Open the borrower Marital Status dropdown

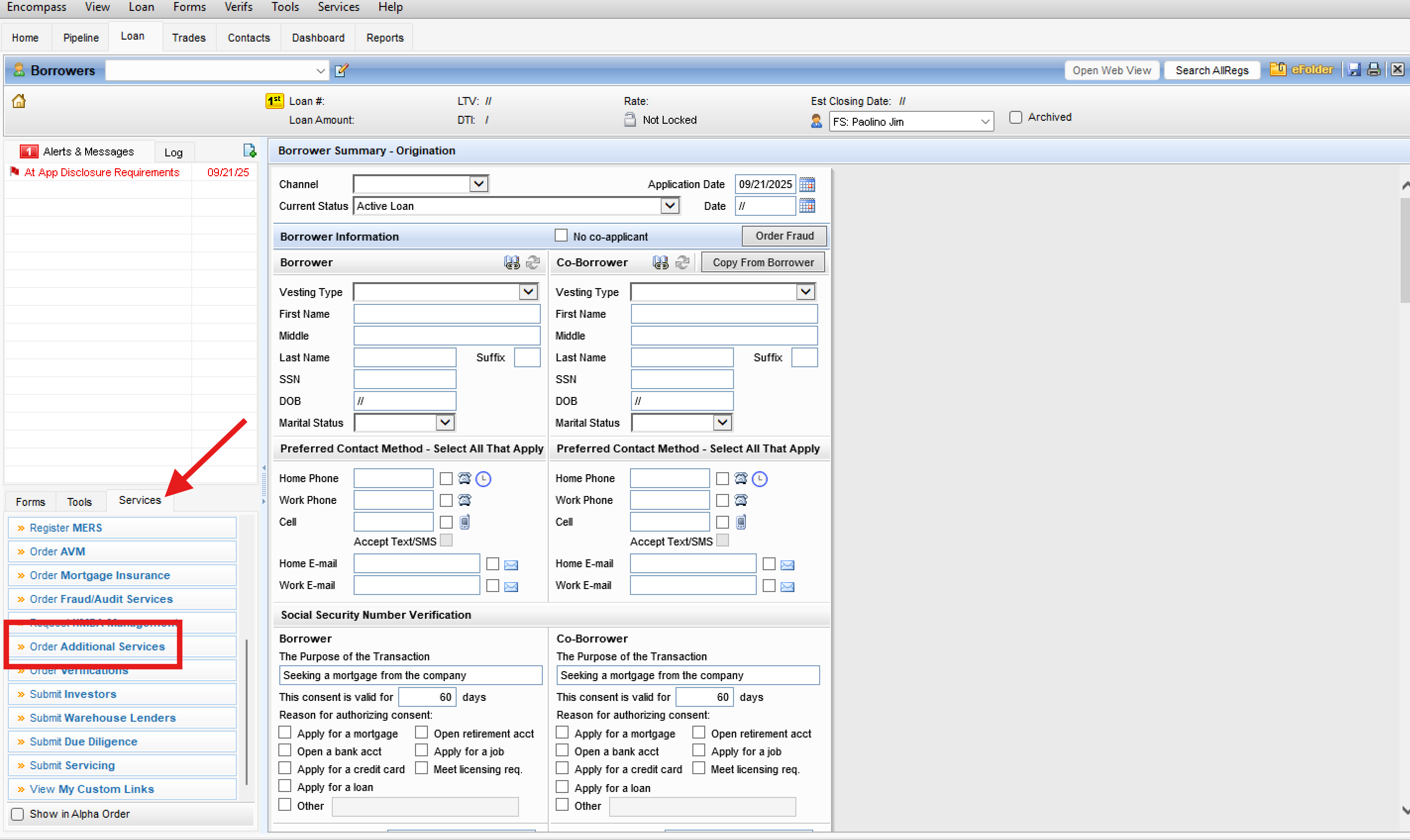pyautogui.click(x=445, y=422)
